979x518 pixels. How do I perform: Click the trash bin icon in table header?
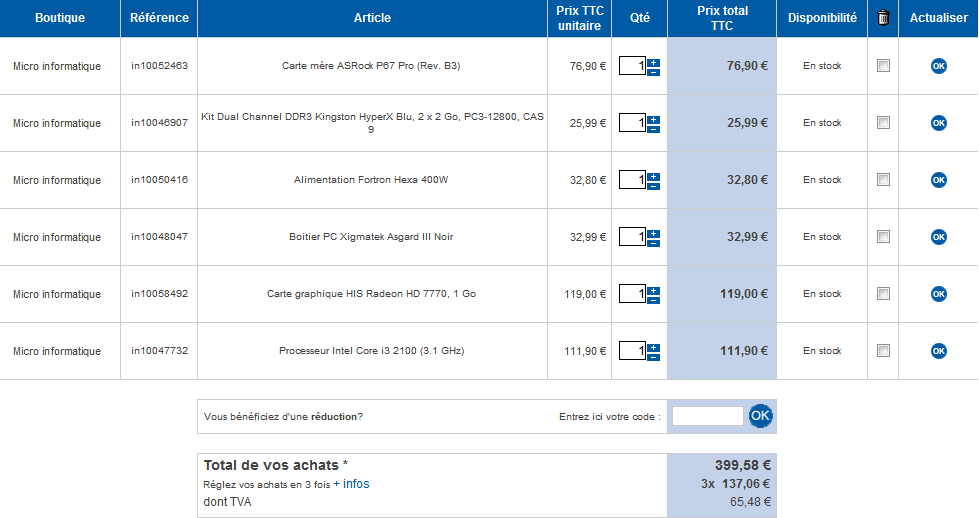point(882,18)
